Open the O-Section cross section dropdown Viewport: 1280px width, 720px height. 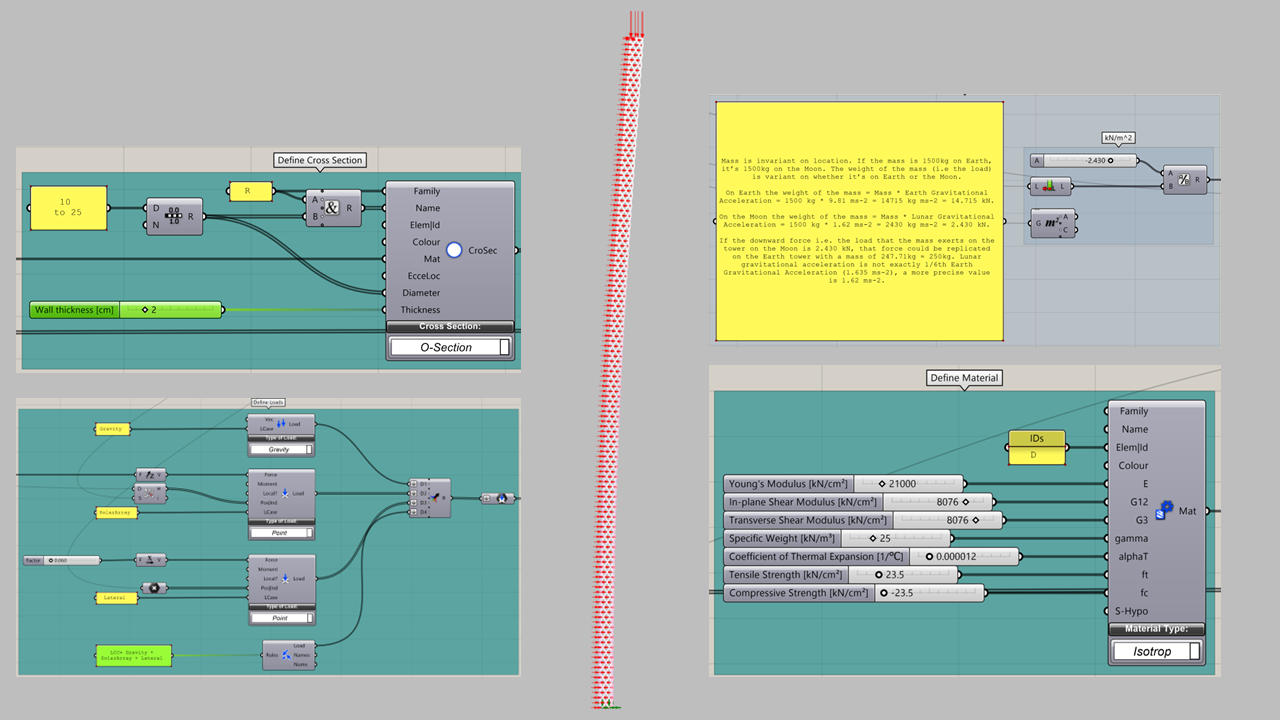(x=450, y=347)
